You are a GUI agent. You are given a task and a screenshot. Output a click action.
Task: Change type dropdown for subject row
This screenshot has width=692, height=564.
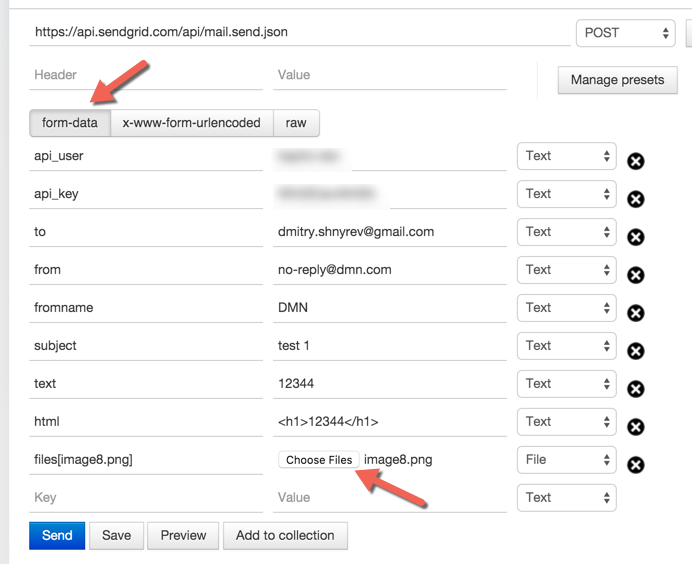coord(567,346)
